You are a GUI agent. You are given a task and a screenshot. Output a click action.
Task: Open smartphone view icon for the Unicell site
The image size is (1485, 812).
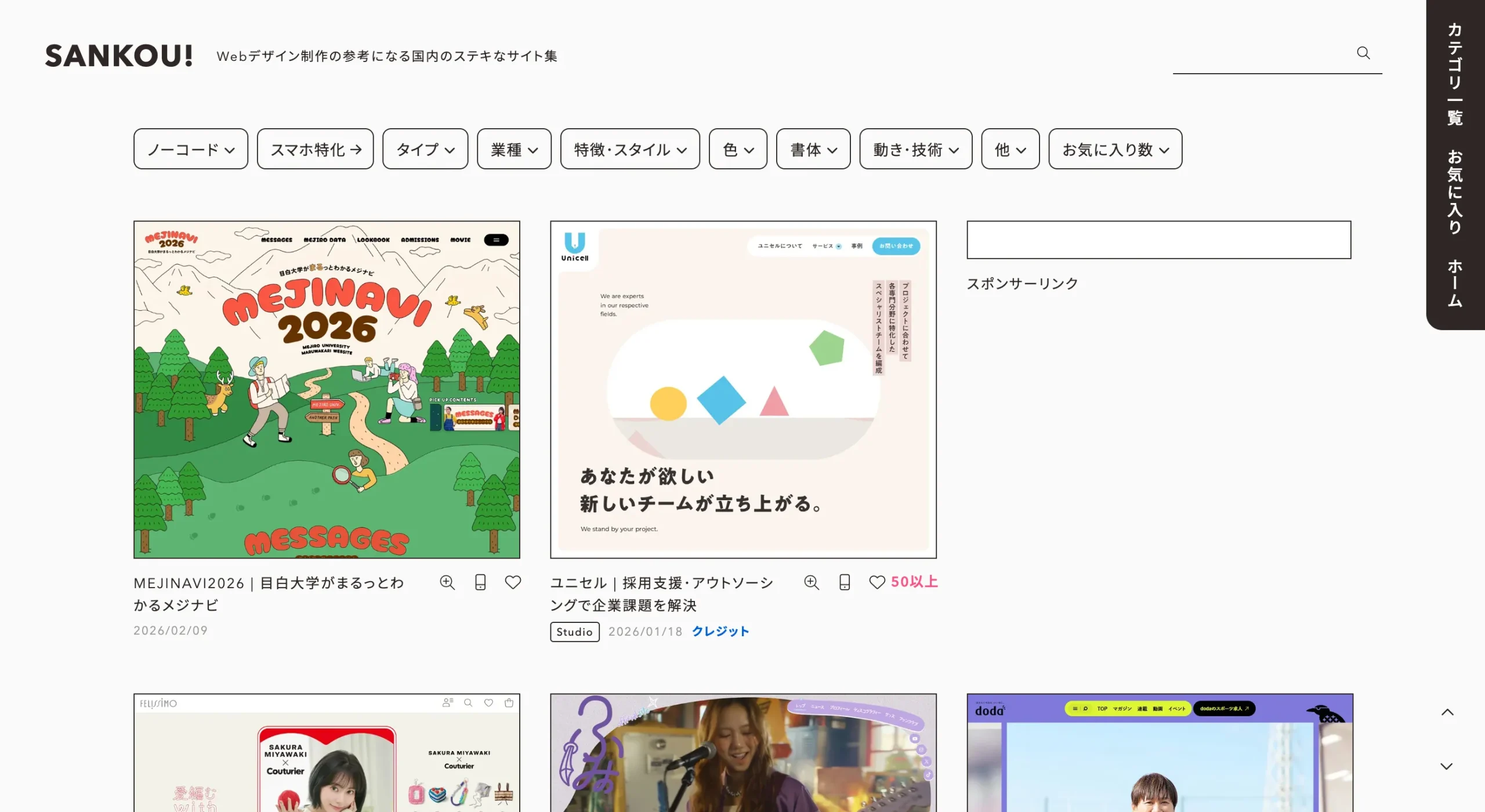tap(845, 582)
